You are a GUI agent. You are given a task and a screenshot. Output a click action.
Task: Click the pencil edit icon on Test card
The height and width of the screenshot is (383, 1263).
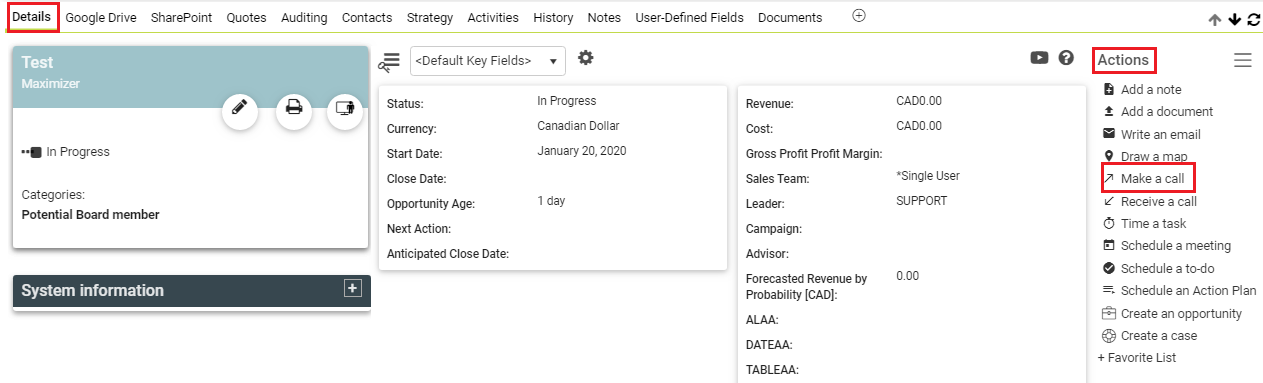pos(239,108)
